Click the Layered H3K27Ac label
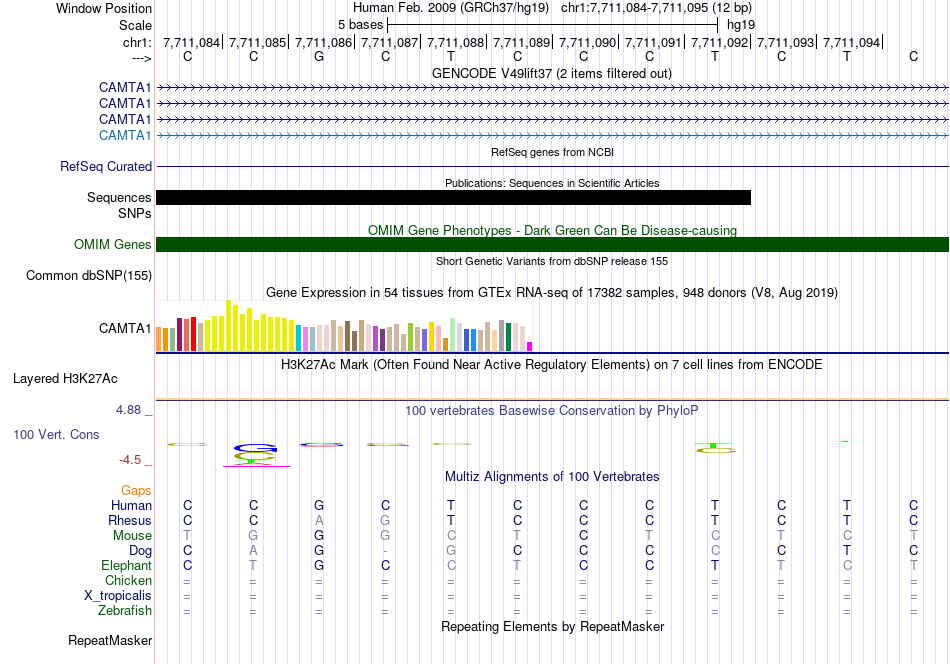 [x=65, y=379]
